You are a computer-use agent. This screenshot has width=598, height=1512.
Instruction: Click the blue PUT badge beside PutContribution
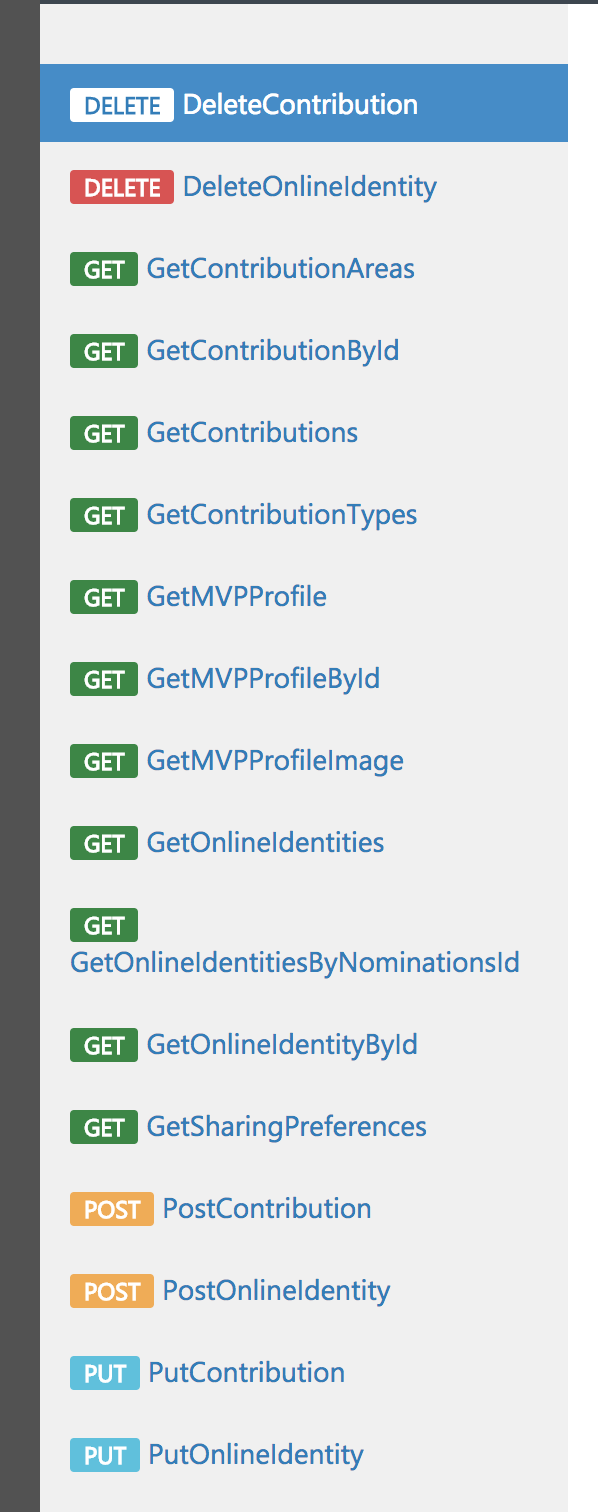click(x=104, y=1372)
